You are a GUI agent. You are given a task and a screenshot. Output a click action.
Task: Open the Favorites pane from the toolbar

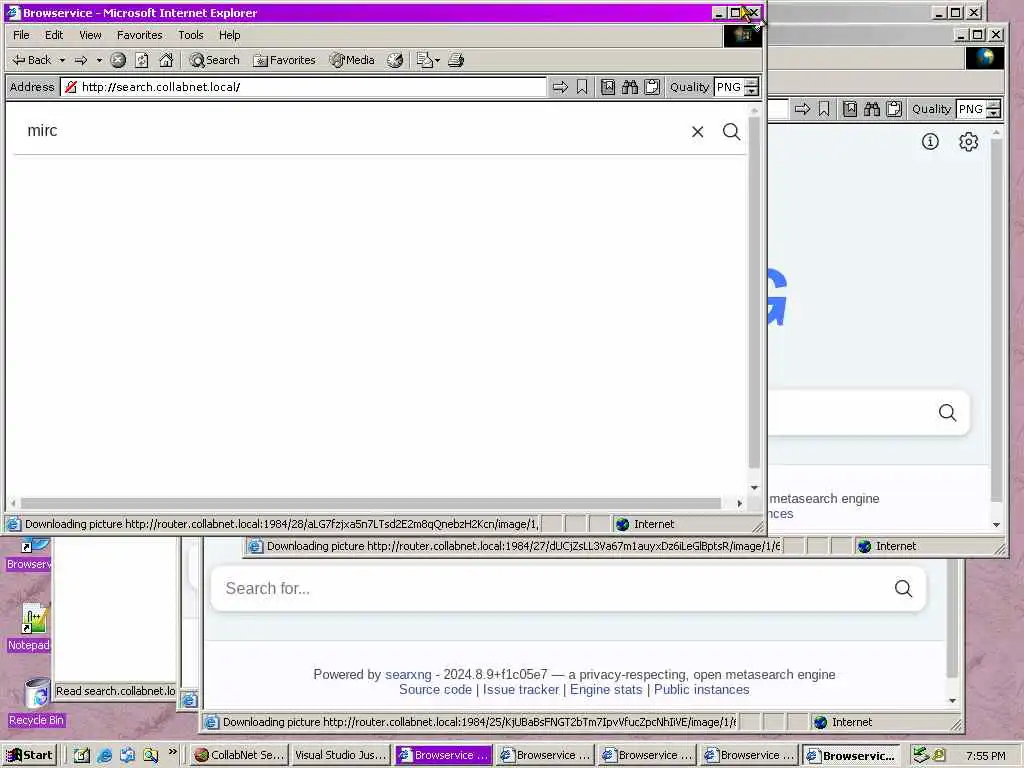284,60
